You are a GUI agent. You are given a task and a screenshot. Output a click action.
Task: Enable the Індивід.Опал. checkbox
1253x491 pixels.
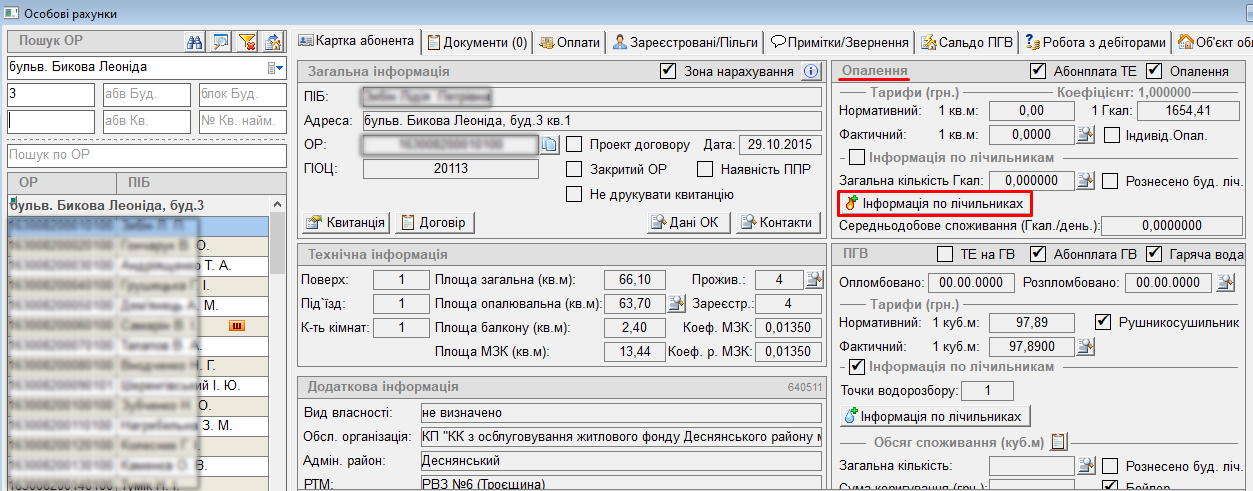pos(1110,135)
